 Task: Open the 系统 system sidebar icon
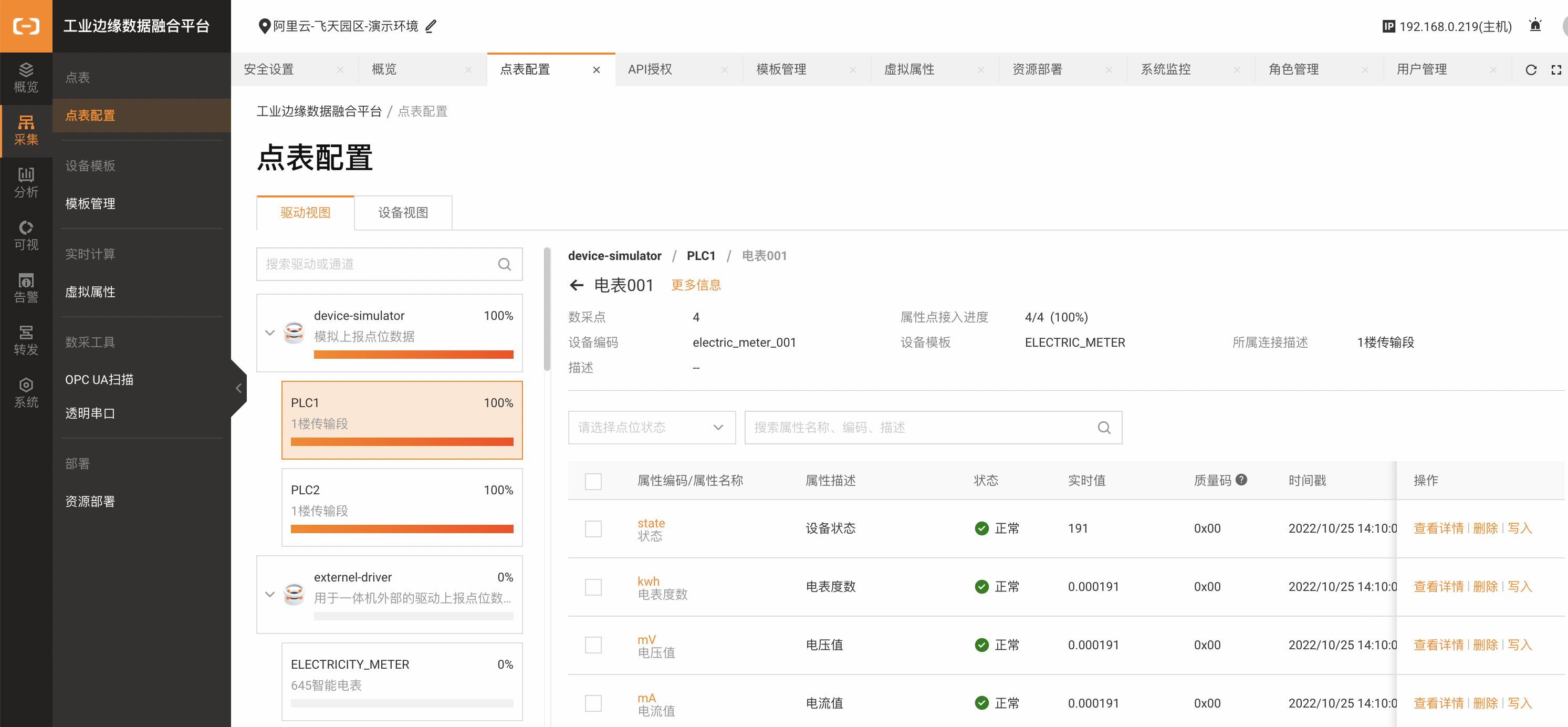tap(26, 393)
